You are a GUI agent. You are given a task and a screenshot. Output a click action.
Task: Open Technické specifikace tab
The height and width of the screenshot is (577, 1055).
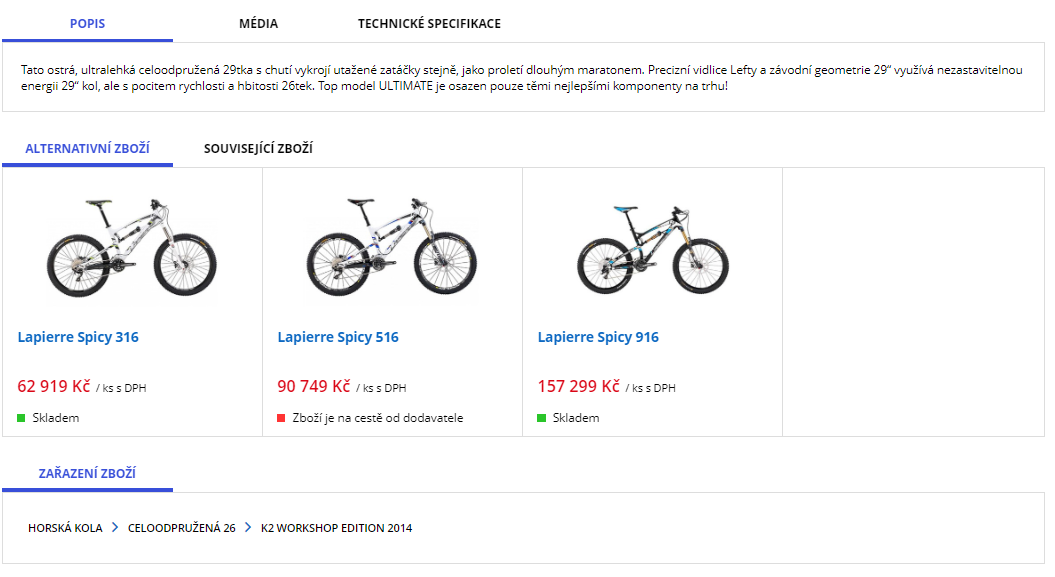tap(429, 24)
